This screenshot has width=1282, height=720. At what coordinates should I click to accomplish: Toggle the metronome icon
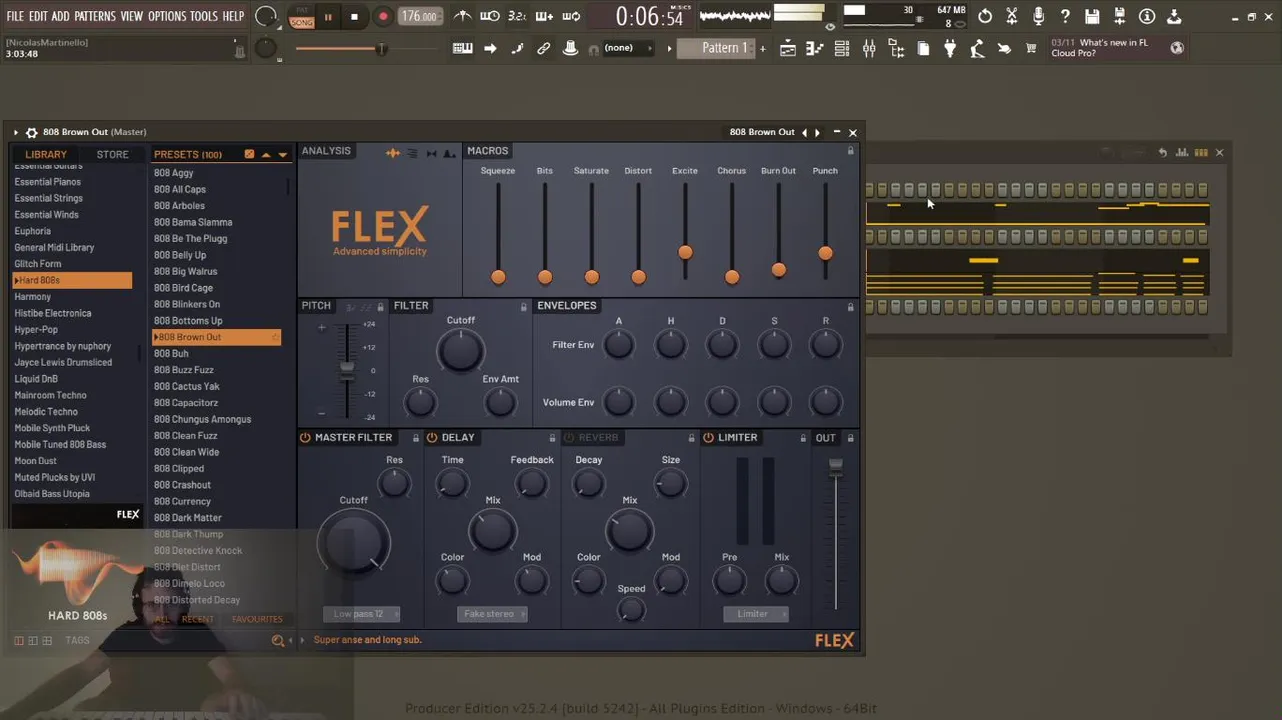pos(463,16)
